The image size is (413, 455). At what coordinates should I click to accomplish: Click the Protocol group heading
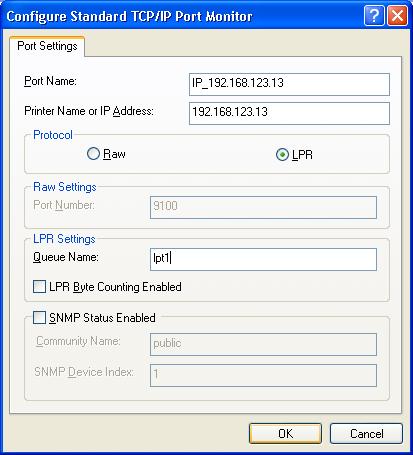[53, 135]
